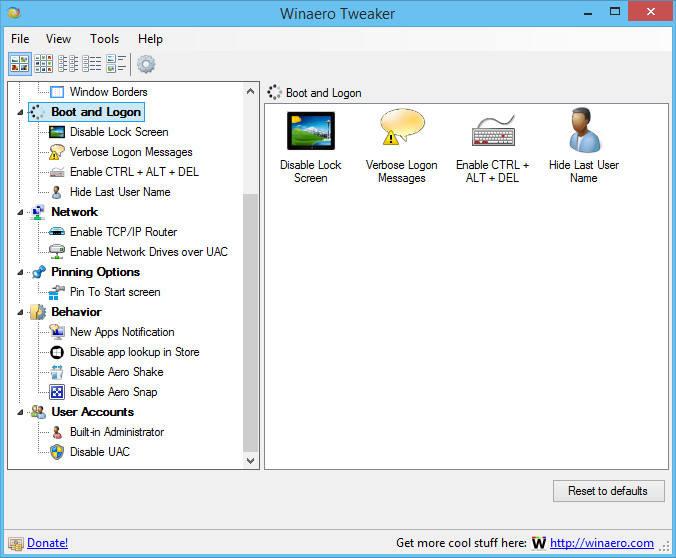Click Disable Lock Screen tree icon
Screen dimensions: 676x558
coord(56,132)
